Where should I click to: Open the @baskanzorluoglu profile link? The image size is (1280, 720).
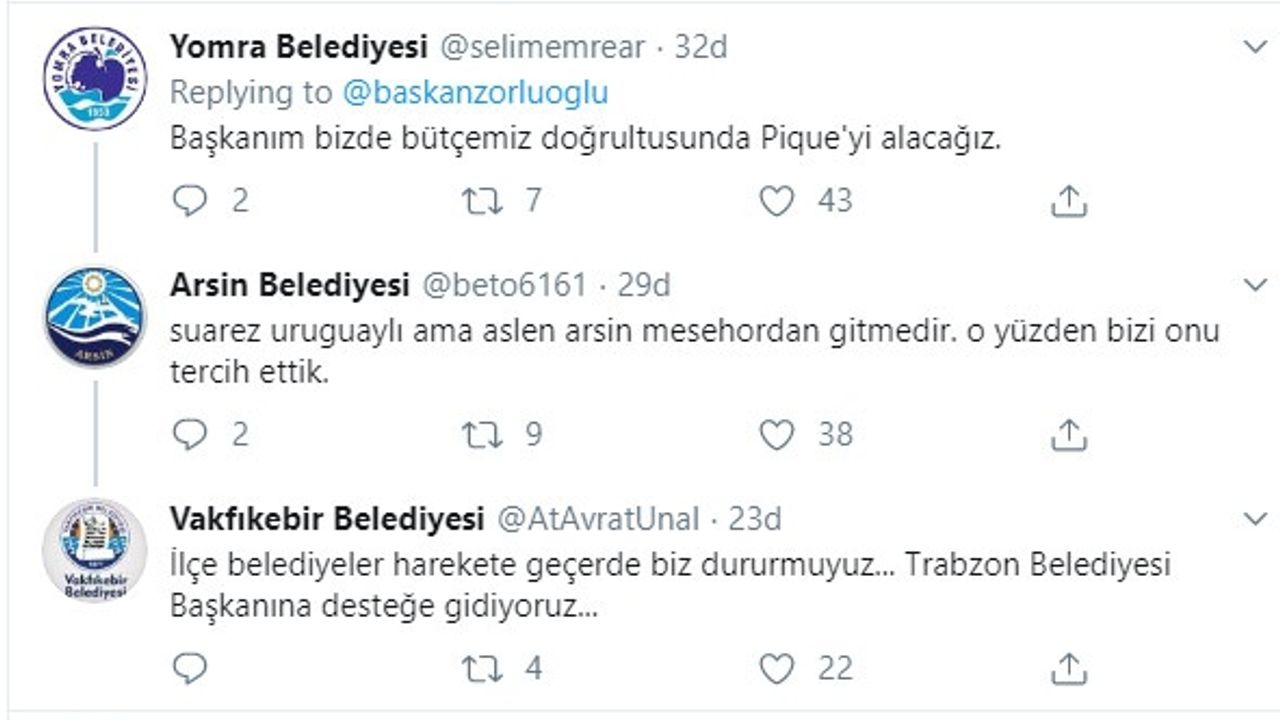(x=475, y=93)
